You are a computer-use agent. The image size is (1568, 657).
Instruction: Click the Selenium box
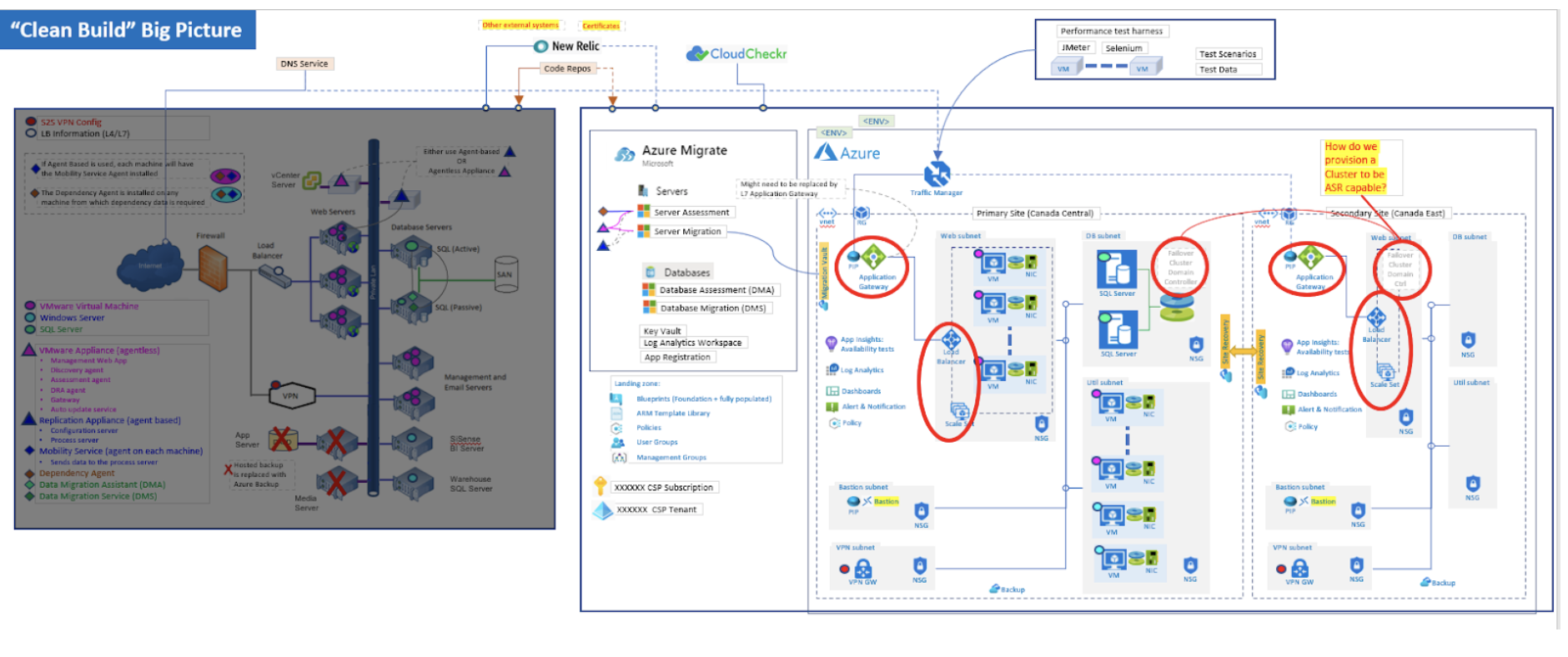coord(1124,48)
